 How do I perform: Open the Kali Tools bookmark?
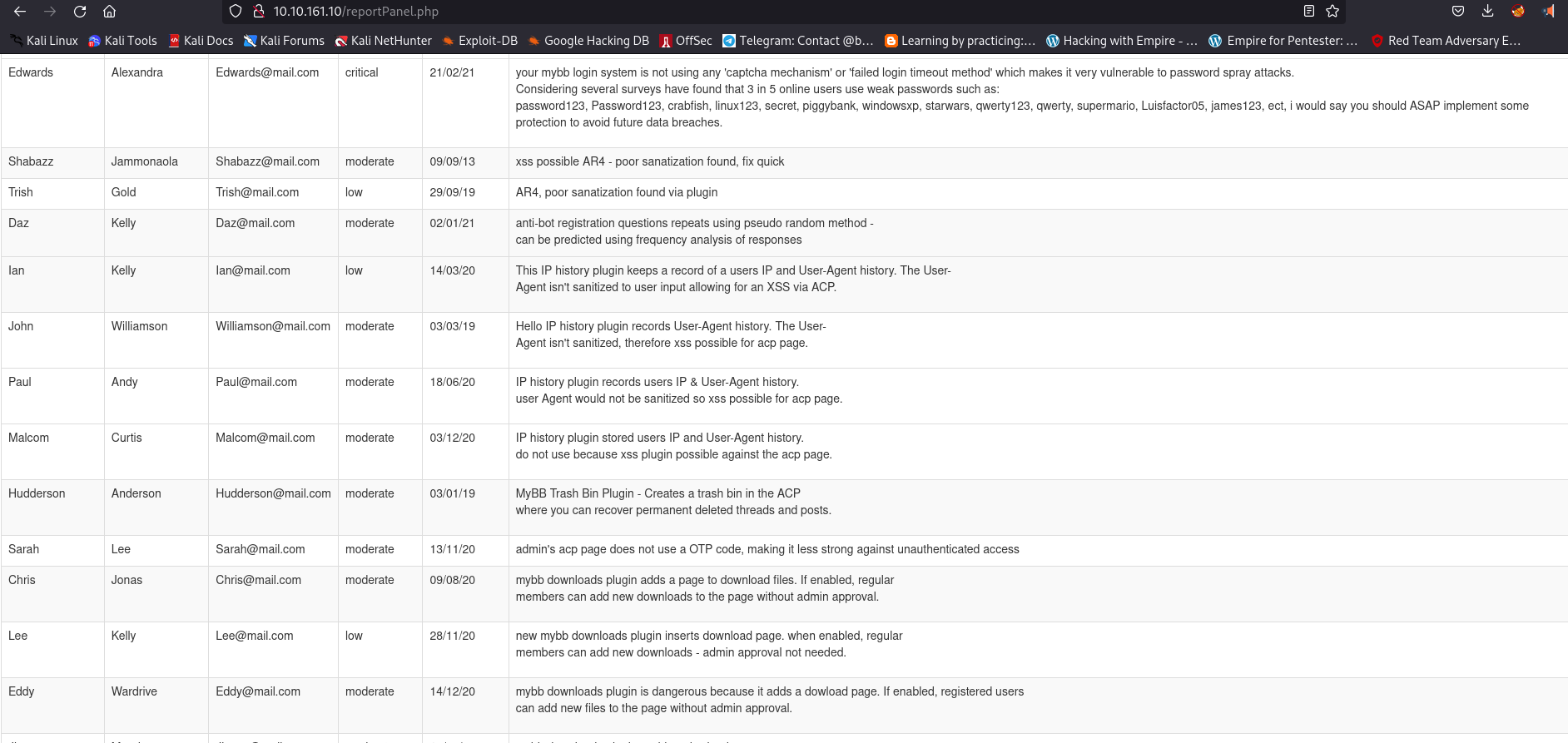pyautogui.click(x=122, y=41)
